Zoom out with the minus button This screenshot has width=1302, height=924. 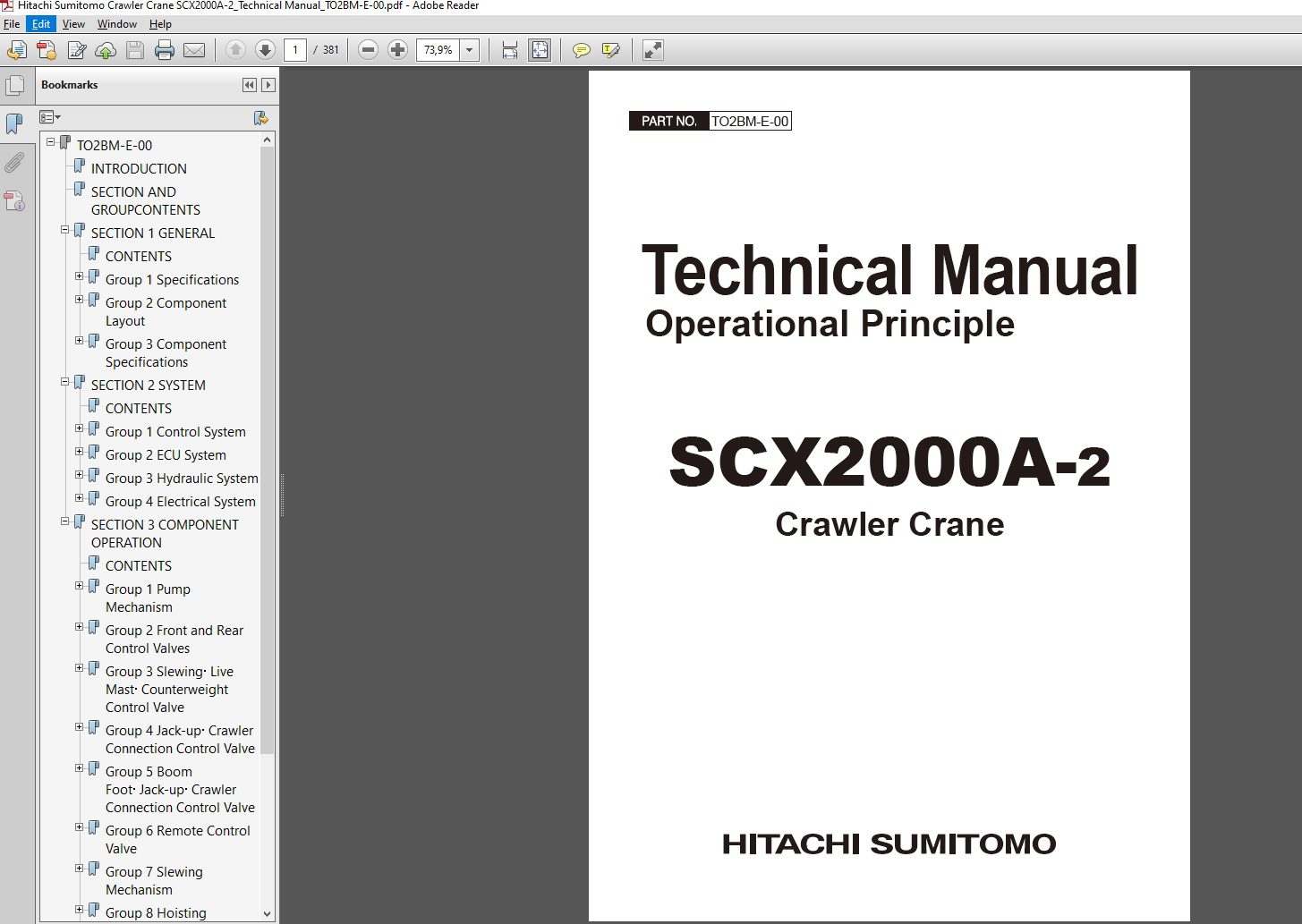click(x=368, y=50)
